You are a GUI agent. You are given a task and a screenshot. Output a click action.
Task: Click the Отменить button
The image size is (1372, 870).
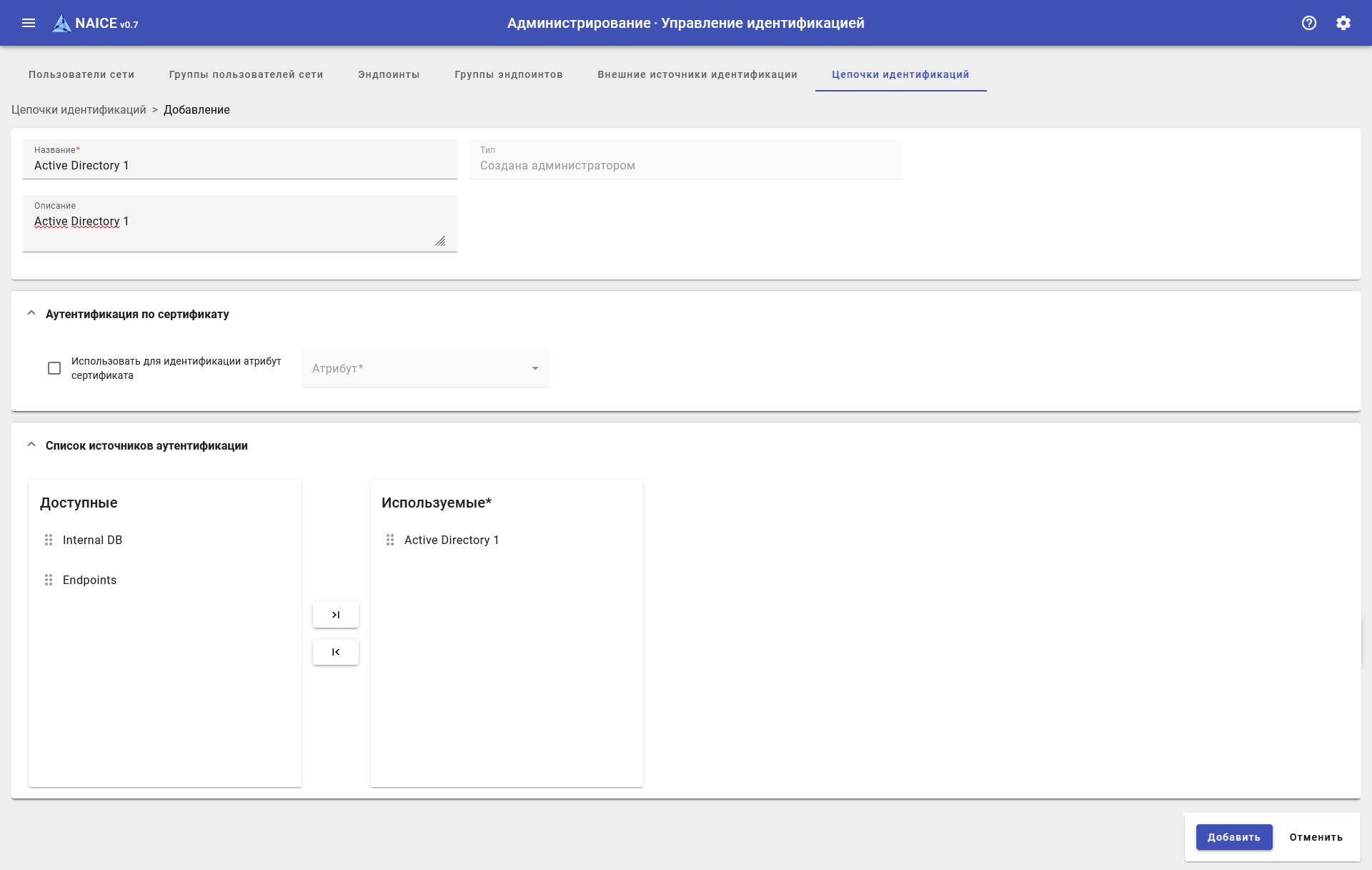point(1316,837)
